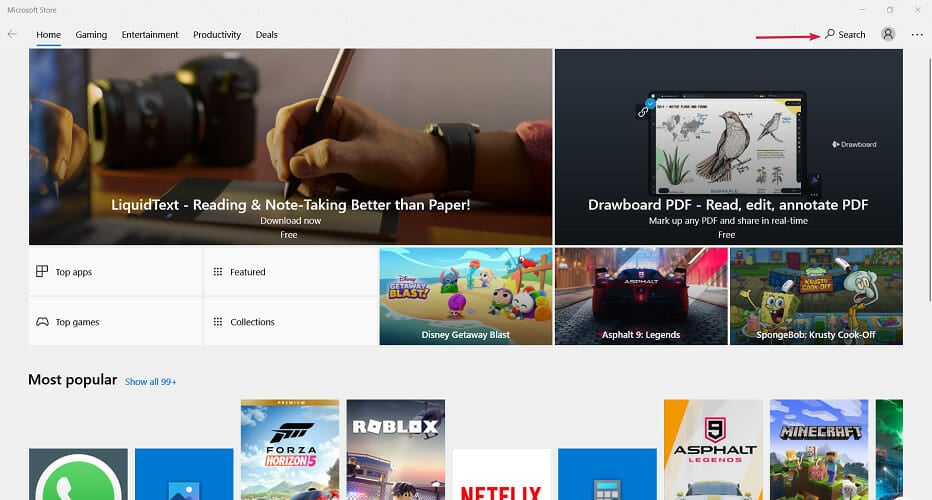
Task: Click Mark up any PDF subtitle text
Action: coord(728,221)
